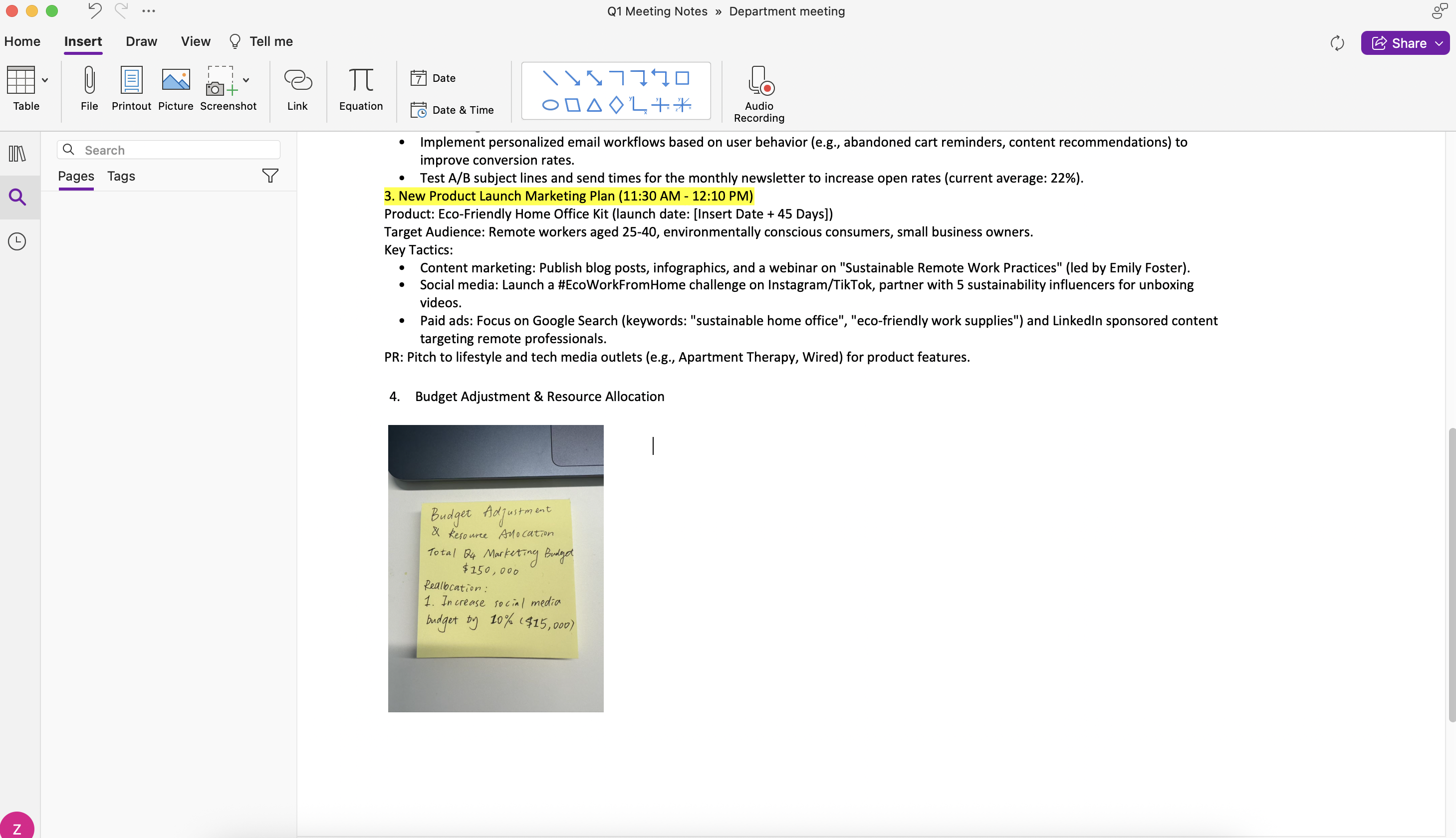Viewport: 1456px width, 838px height.
Task: Select the diamond shape
Action: (x=617, y=105)
